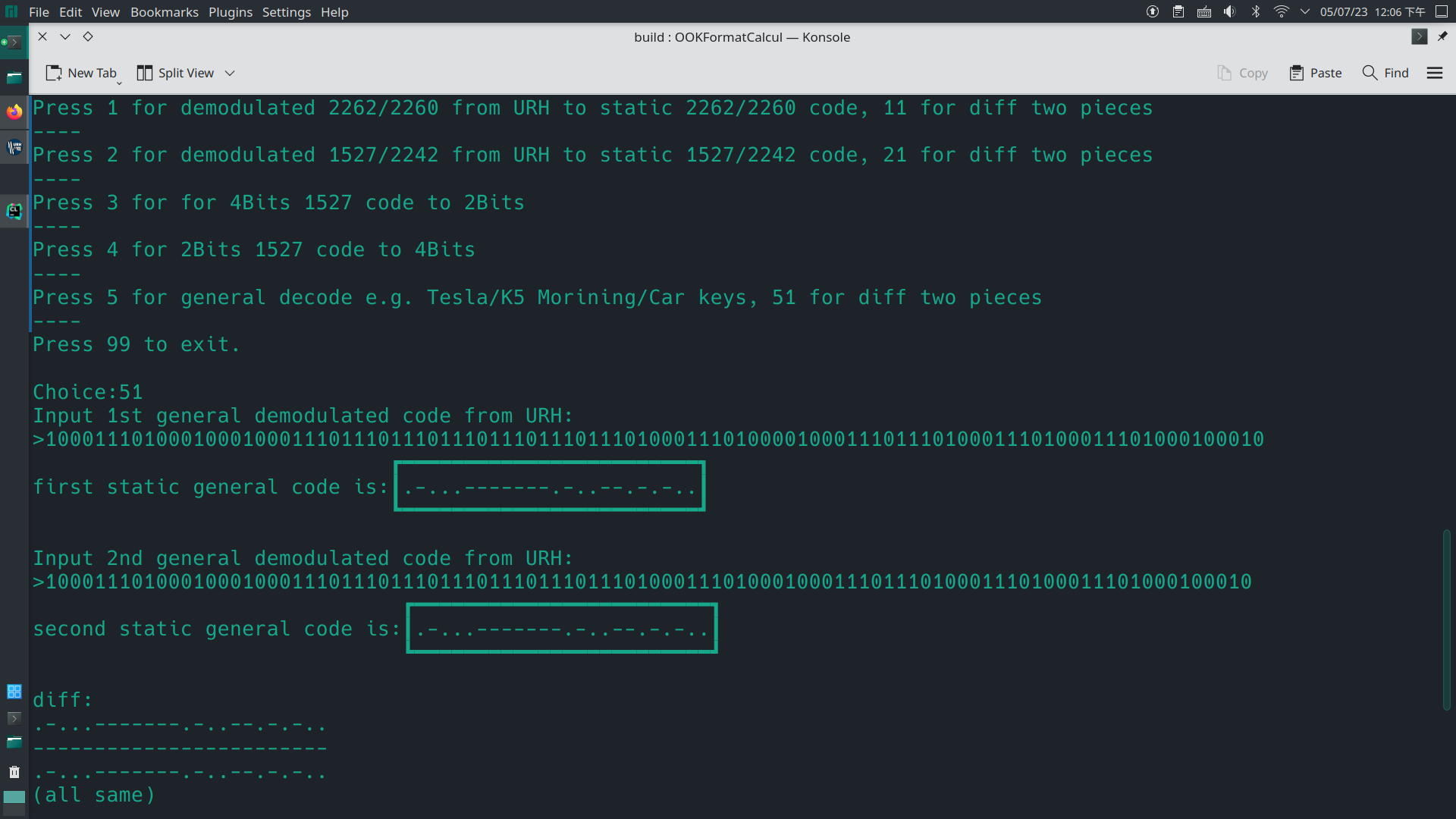
Task: Open the trash icon in dock
Action: [14, 772]
